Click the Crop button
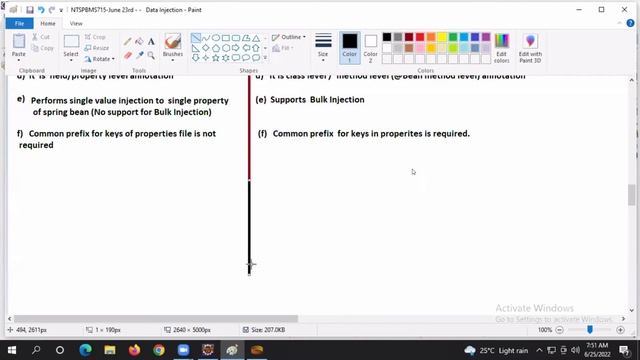 [x=95, y=37]
